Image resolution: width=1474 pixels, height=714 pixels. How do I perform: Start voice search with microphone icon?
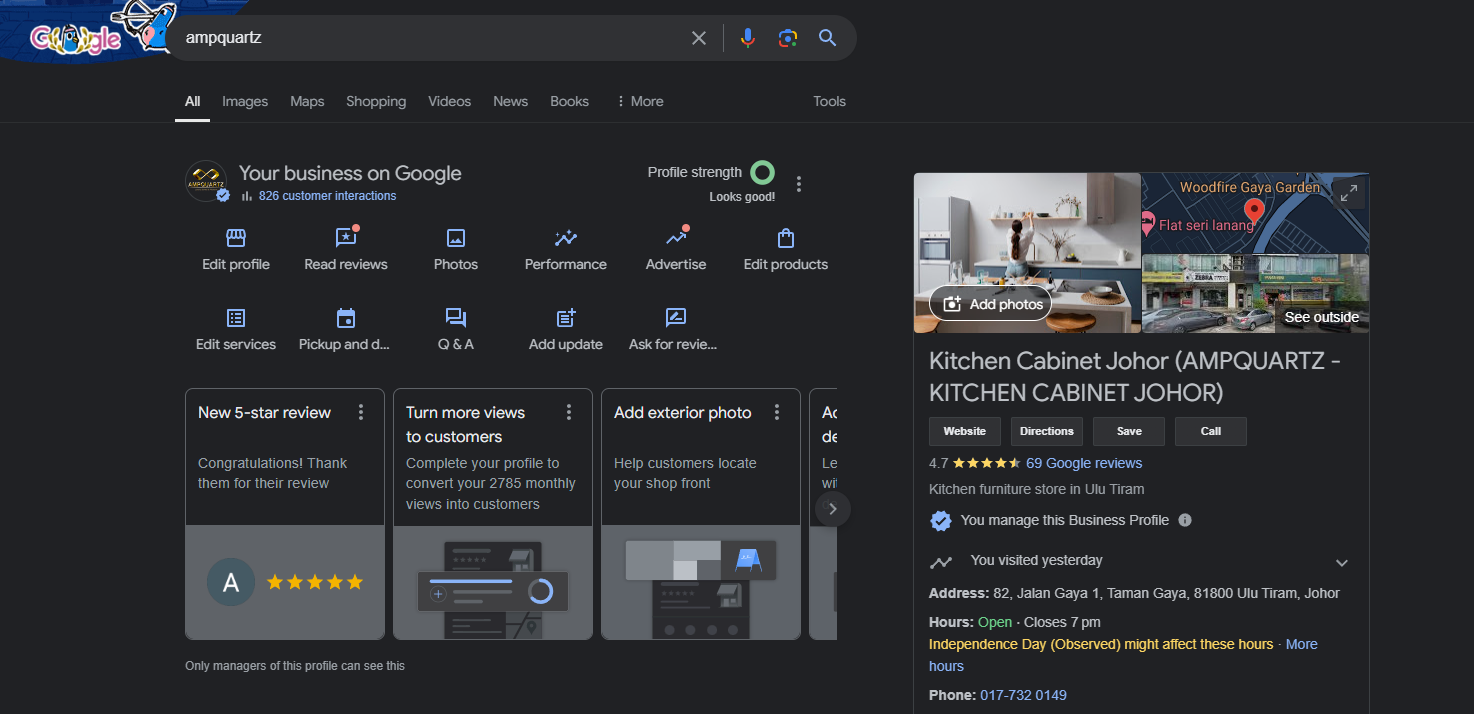click(747, 38)
